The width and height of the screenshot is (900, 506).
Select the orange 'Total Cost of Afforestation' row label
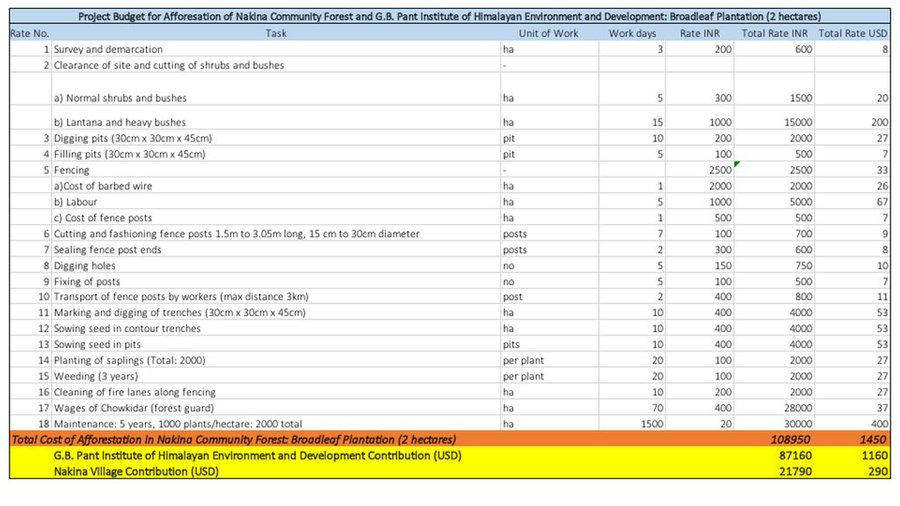234,439
